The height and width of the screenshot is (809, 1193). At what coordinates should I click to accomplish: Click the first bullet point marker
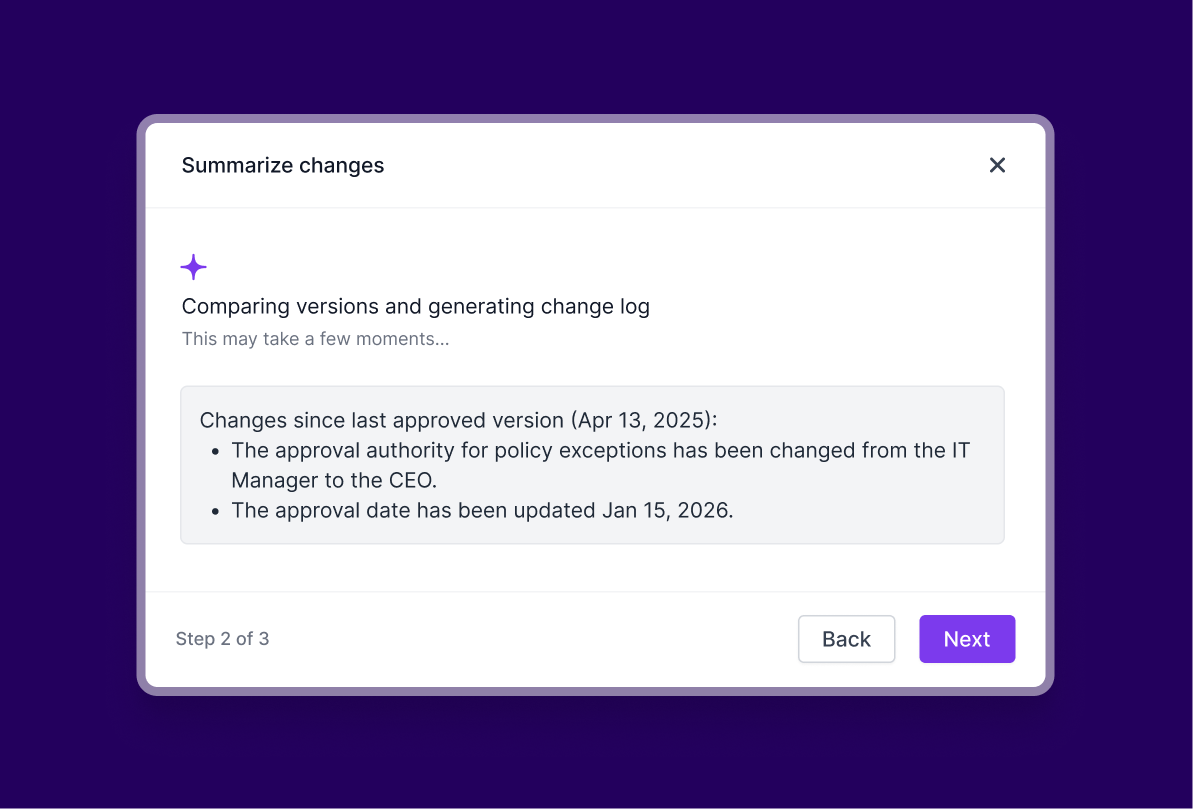(x=215, y=451)
